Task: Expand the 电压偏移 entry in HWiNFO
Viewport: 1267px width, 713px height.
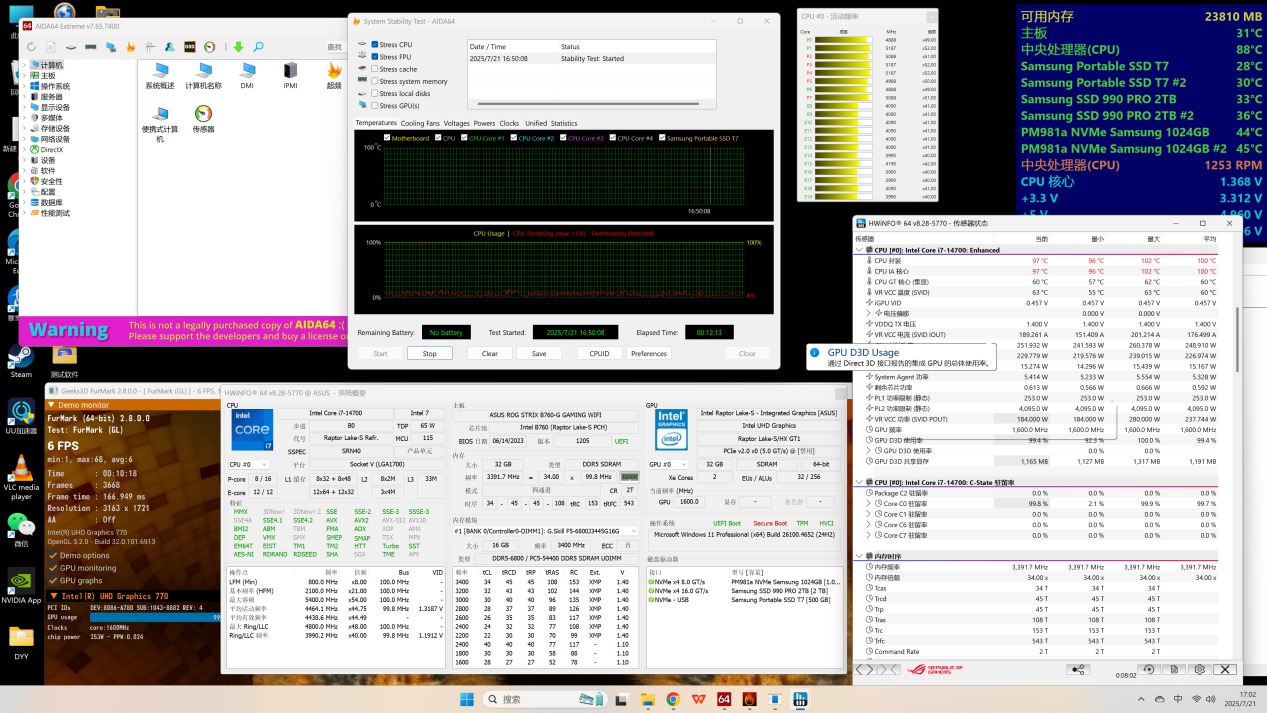Action: coord(868,312)
